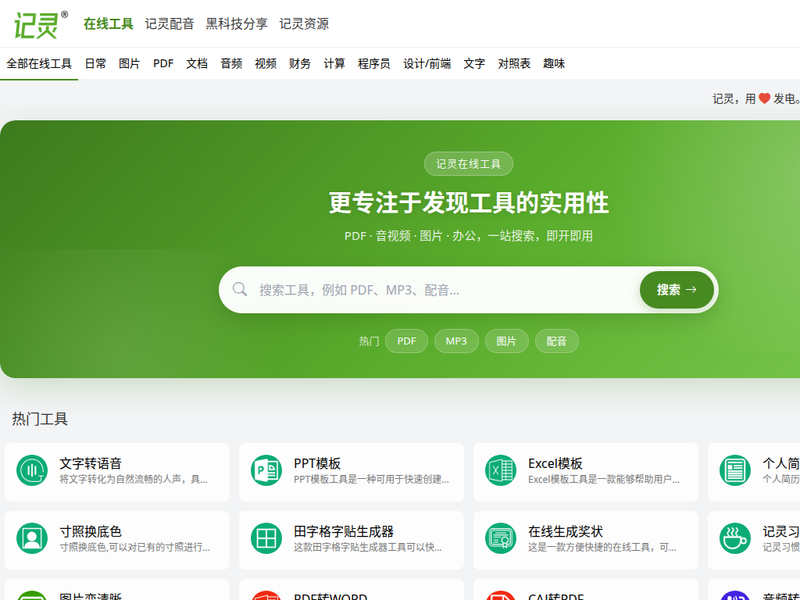This screenshot has width=800, height=600.
Task: Open the 寸照换底色 title link
Action: click(90, 531)
